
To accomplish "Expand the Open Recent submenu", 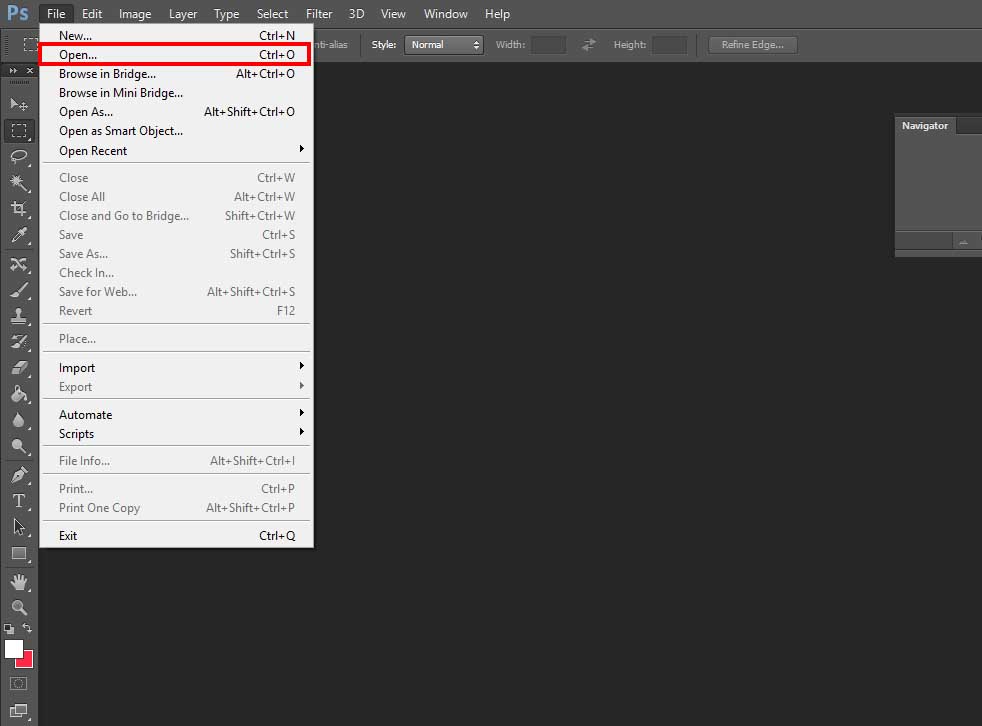I will point(177,150).
